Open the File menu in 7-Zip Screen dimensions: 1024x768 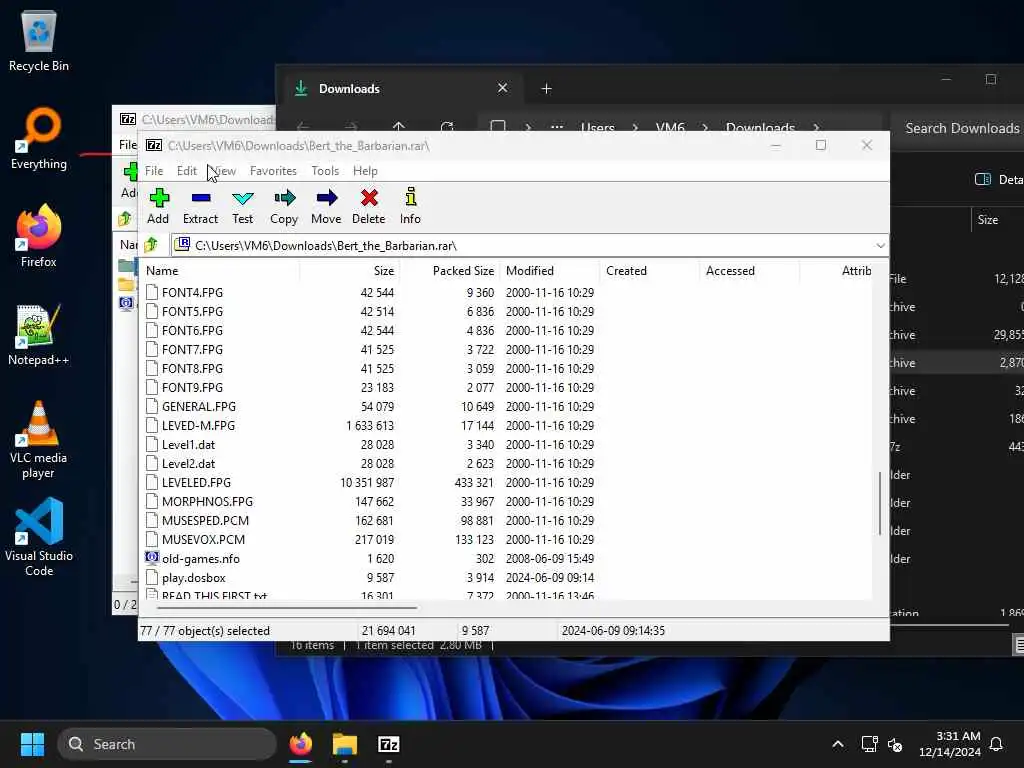pyautogui.click(x=153, y=170)
